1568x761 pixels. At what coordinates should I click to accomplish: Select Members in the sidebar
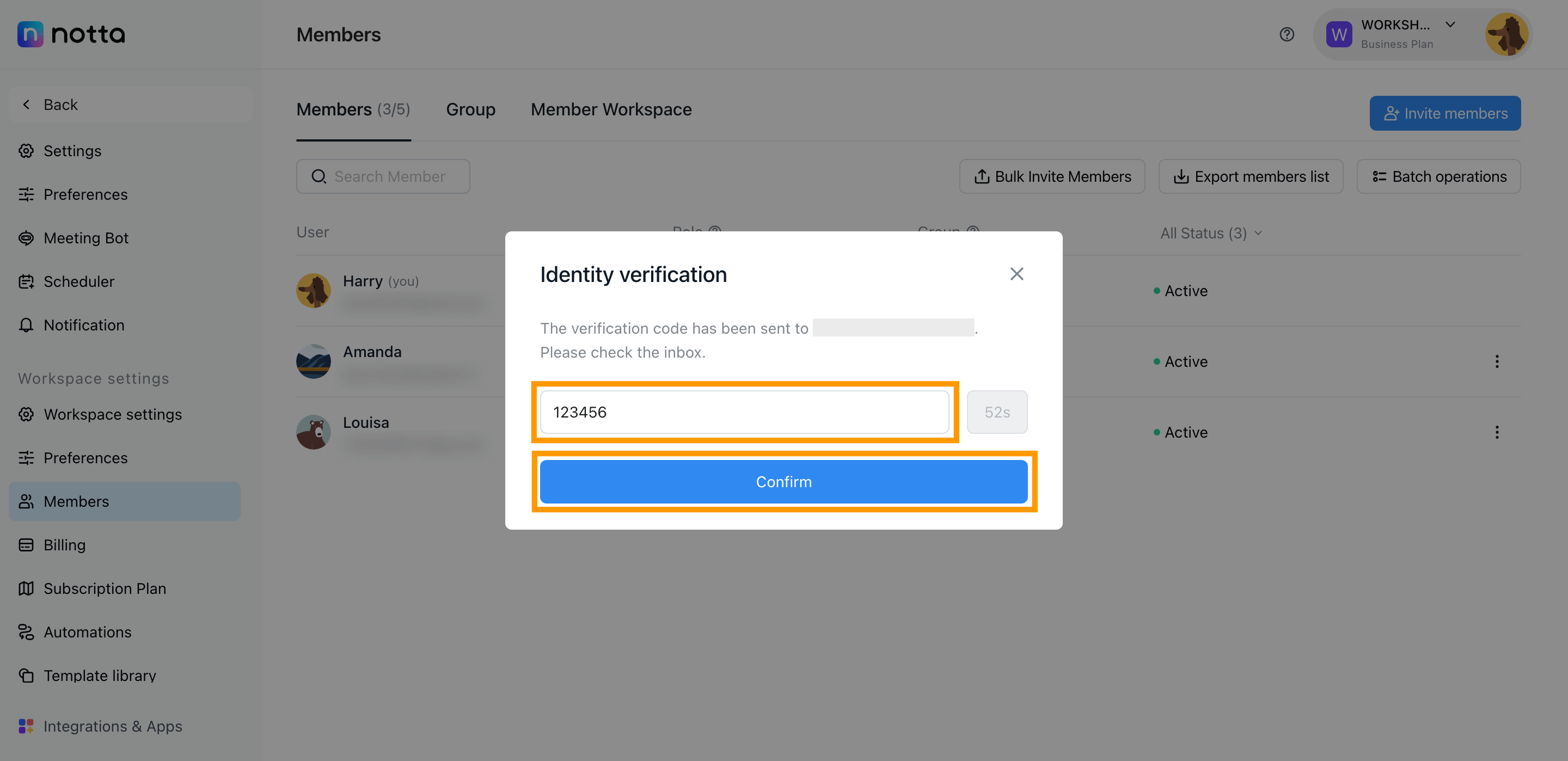[125, 501]
